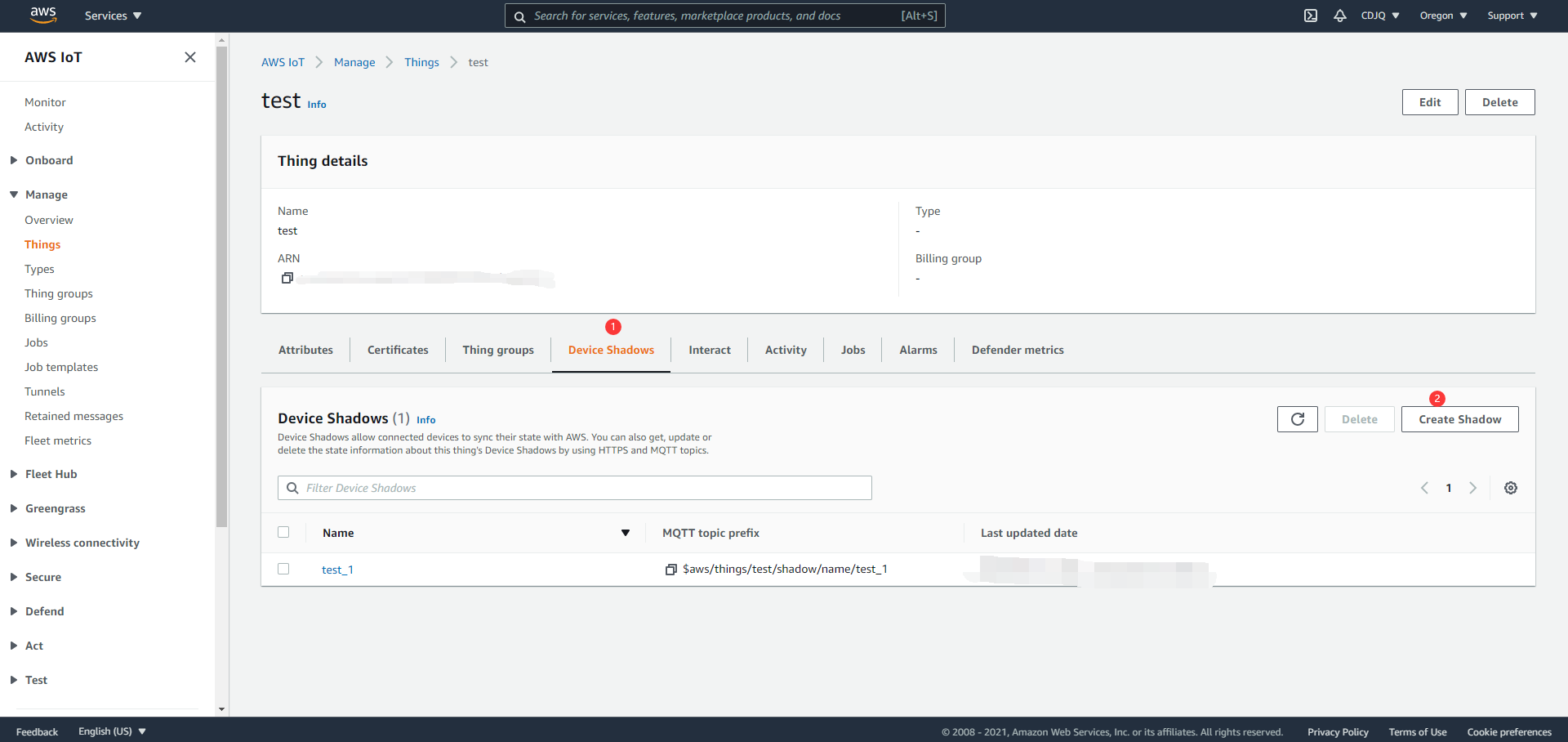
Task: Open the notifications bell icon
Action: click(x=1340, y=16)
